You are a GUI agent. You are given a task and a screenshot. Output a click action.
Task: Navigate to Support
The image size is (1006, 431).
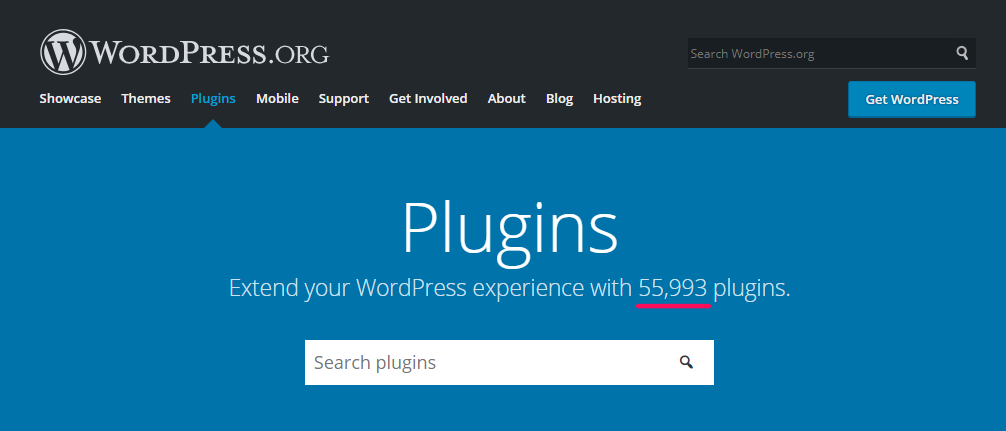click(343, 99)
